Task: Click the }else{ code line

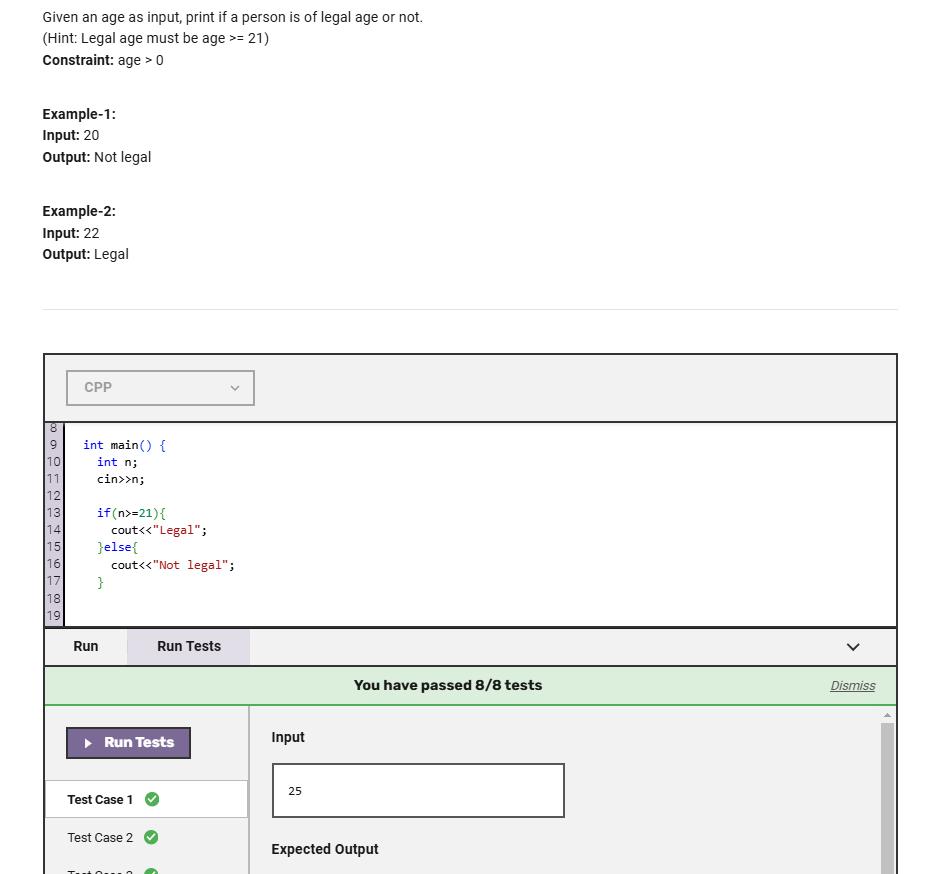Action: [x=117, y=547]
